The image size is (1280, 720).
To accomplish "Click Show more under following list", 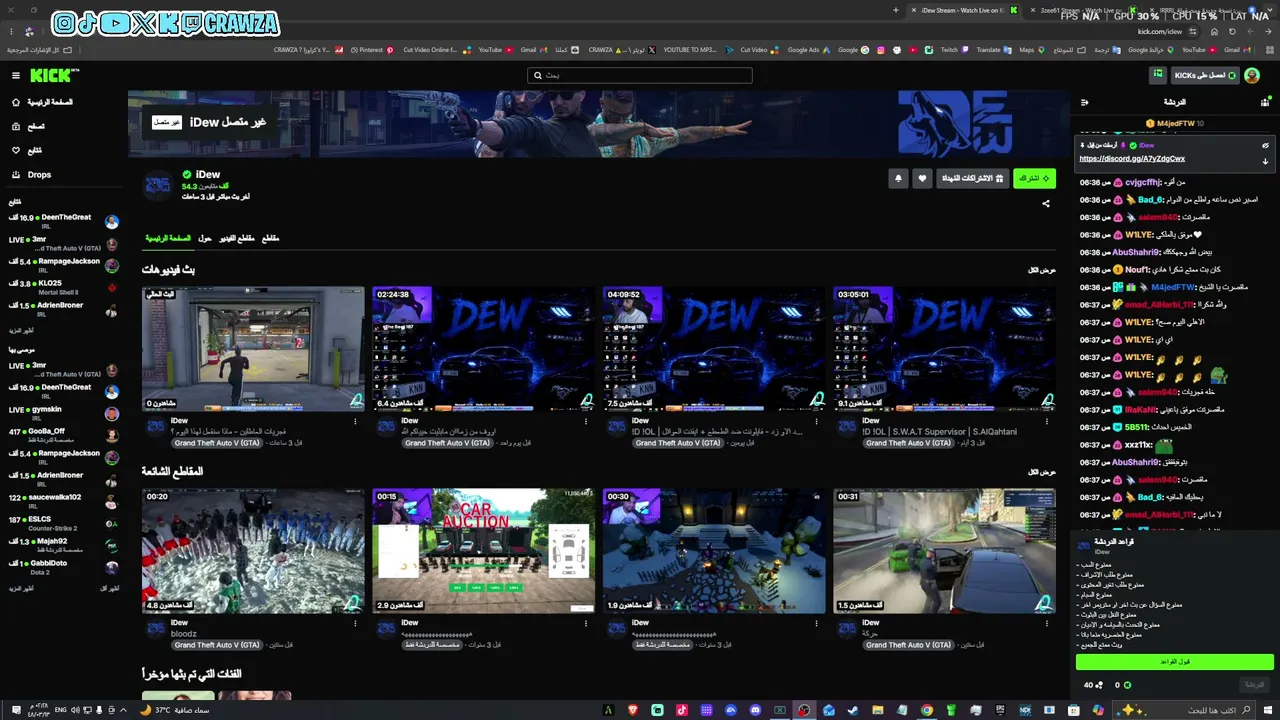I will point(21,330).
